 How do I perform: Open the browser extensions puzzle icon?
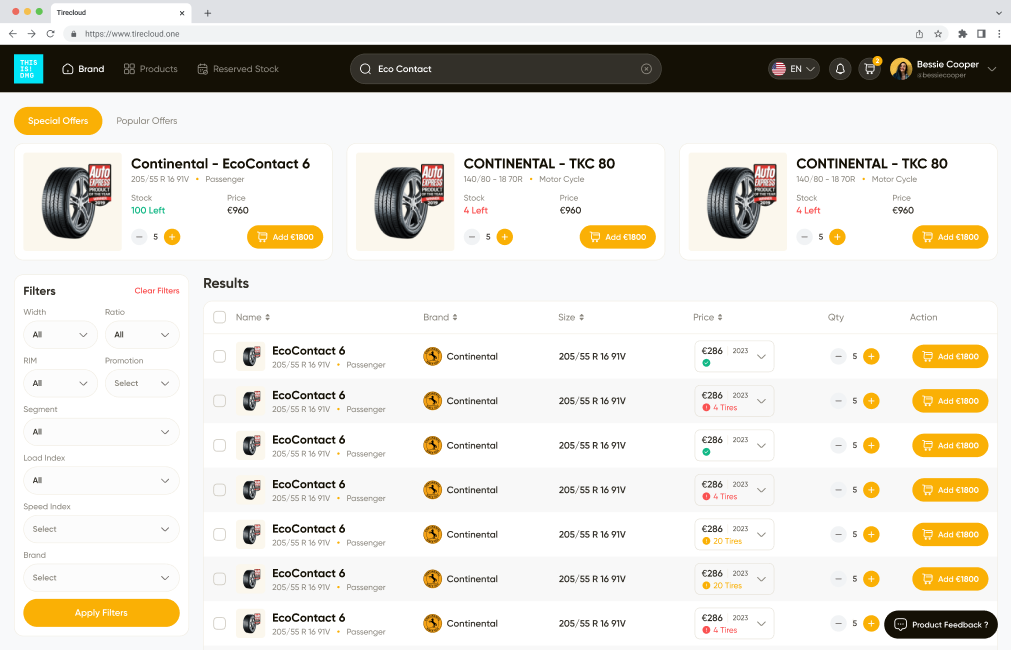click(963, 34)
